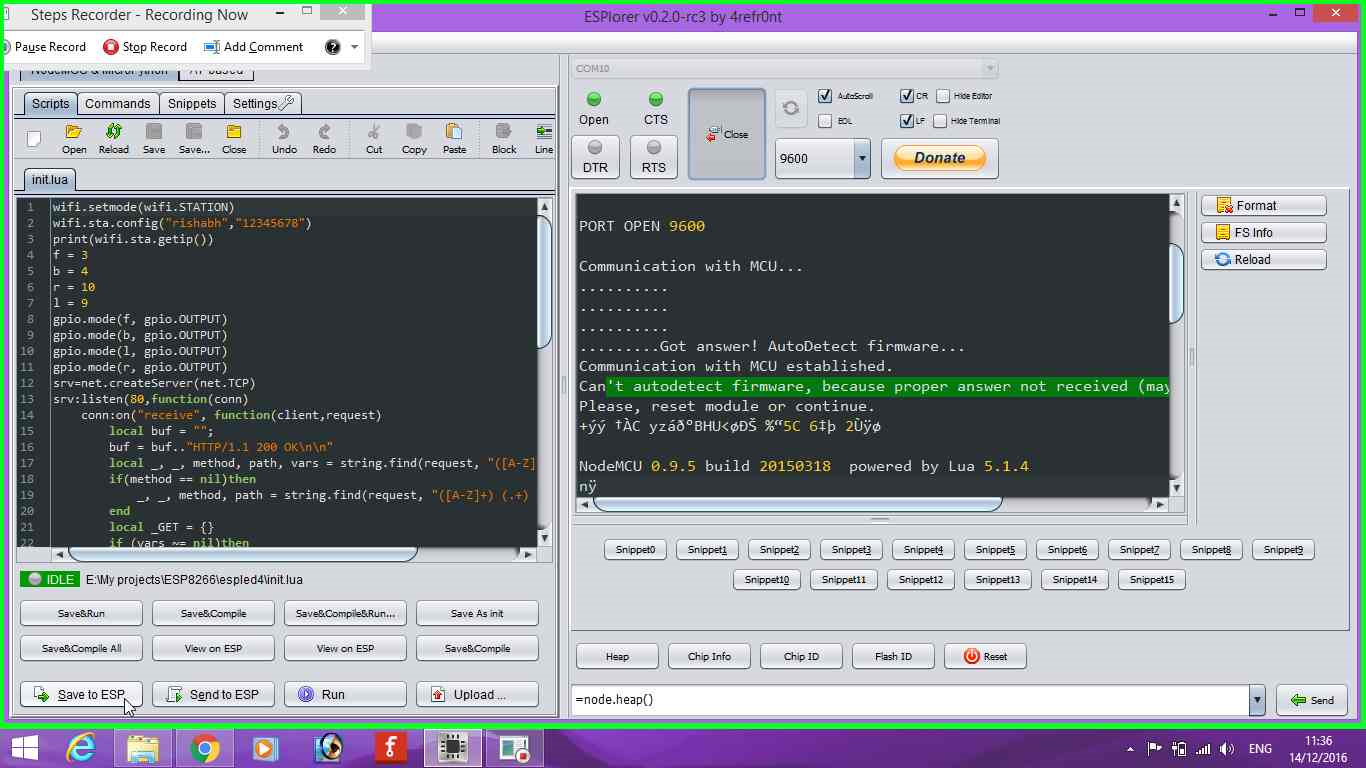Open a script file from disk

pos(74,139)
